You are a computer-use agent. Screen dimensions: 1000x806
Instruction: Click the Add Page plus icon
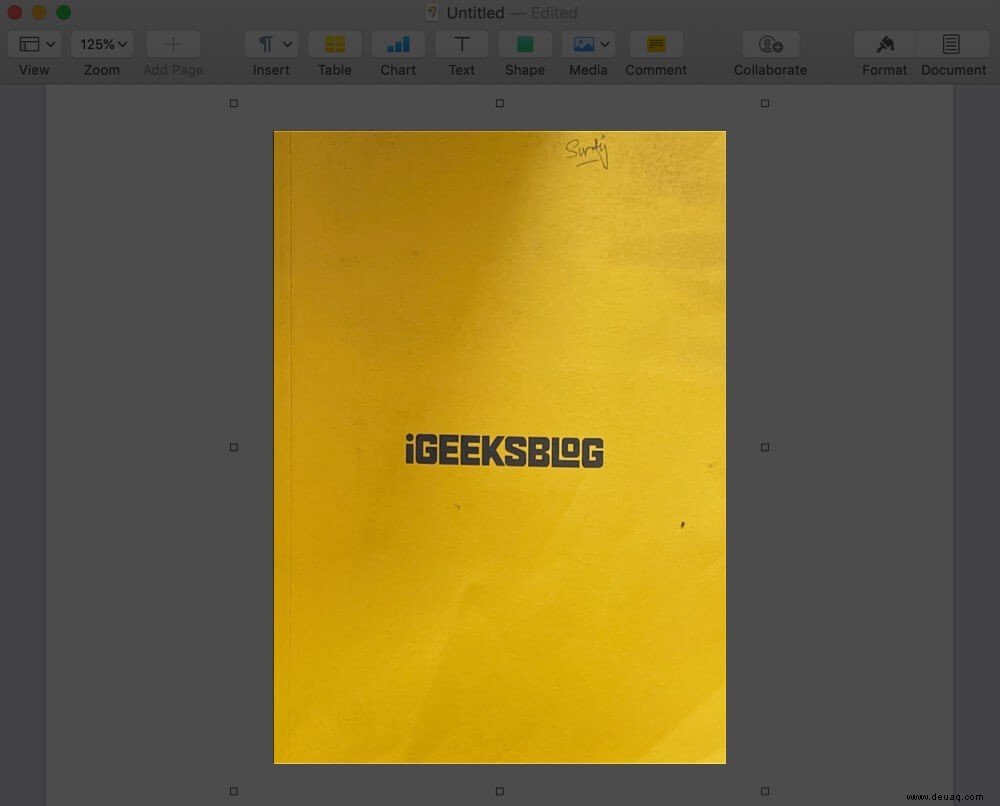coord(173,44)
